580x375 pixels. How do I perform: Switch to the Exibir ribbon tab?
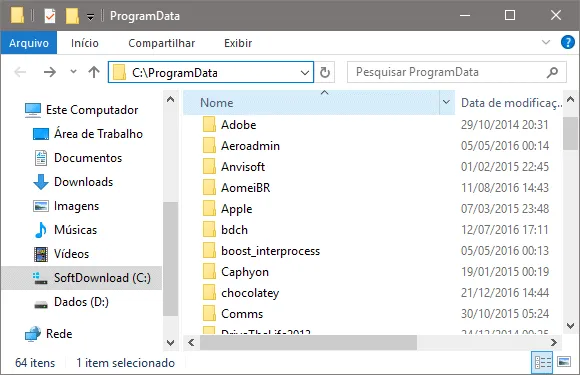coord(238,43)
